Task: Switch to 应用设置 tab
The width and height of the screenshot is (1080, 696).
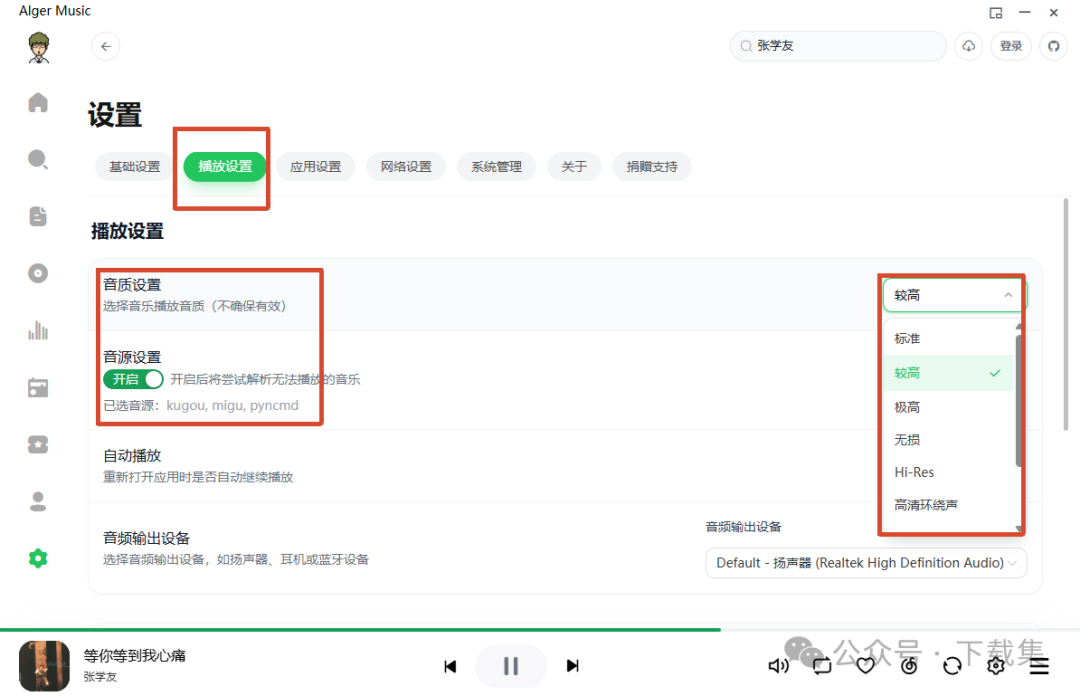Action: coord(315,167)
